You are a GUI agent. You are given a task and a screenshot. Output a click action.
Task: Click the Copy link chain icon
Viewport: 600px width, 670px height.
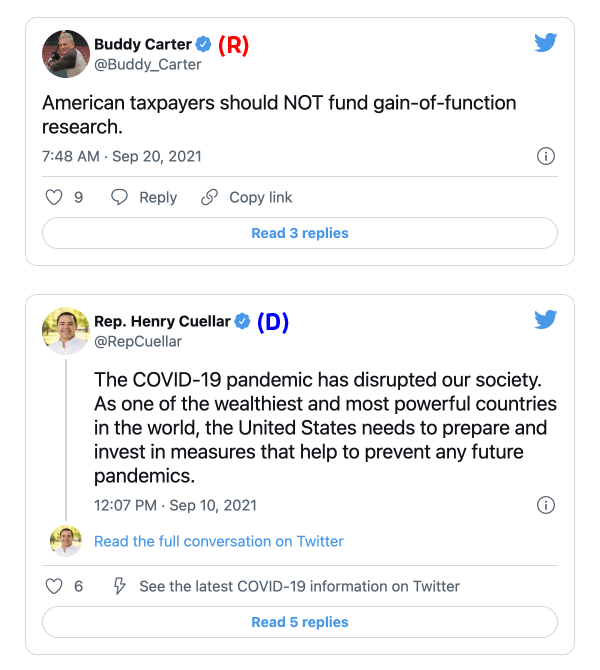click(210, 197)
